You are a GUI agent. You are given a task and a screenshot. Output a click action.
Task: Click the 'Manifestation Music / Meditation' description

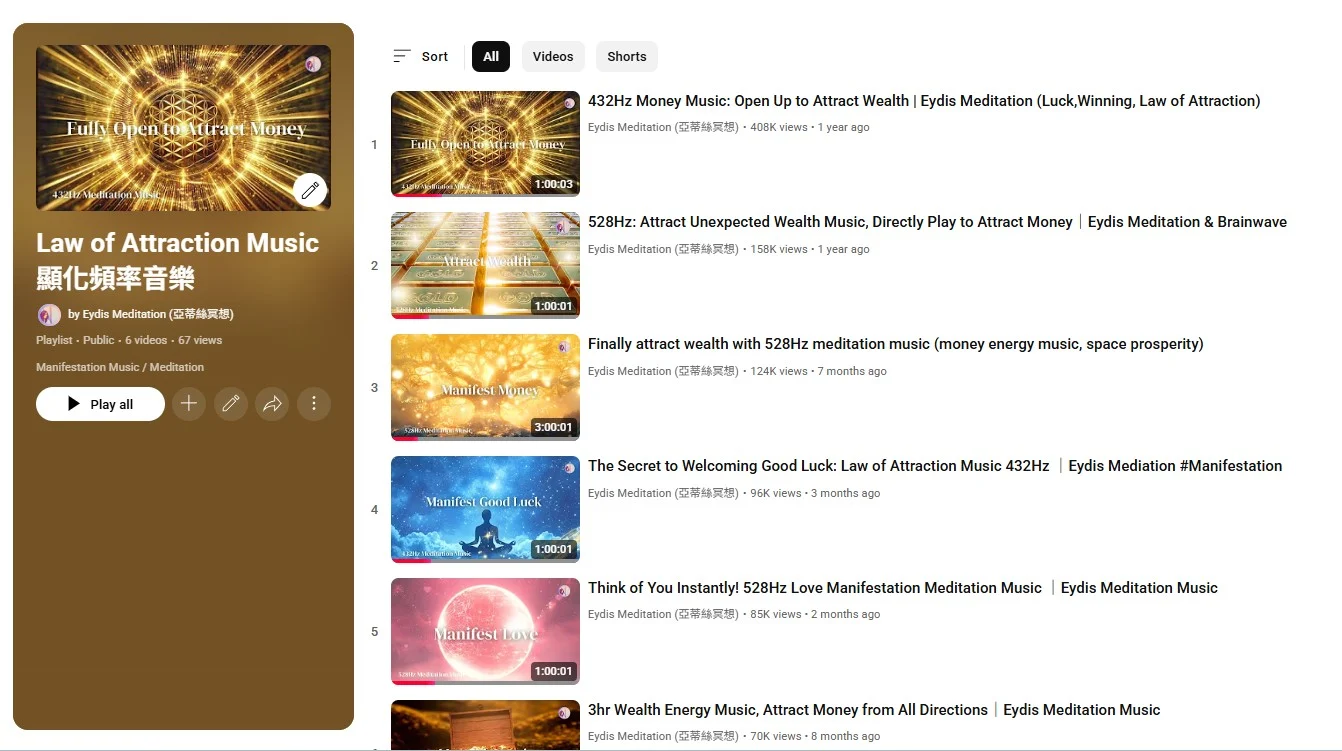[120, 367]
